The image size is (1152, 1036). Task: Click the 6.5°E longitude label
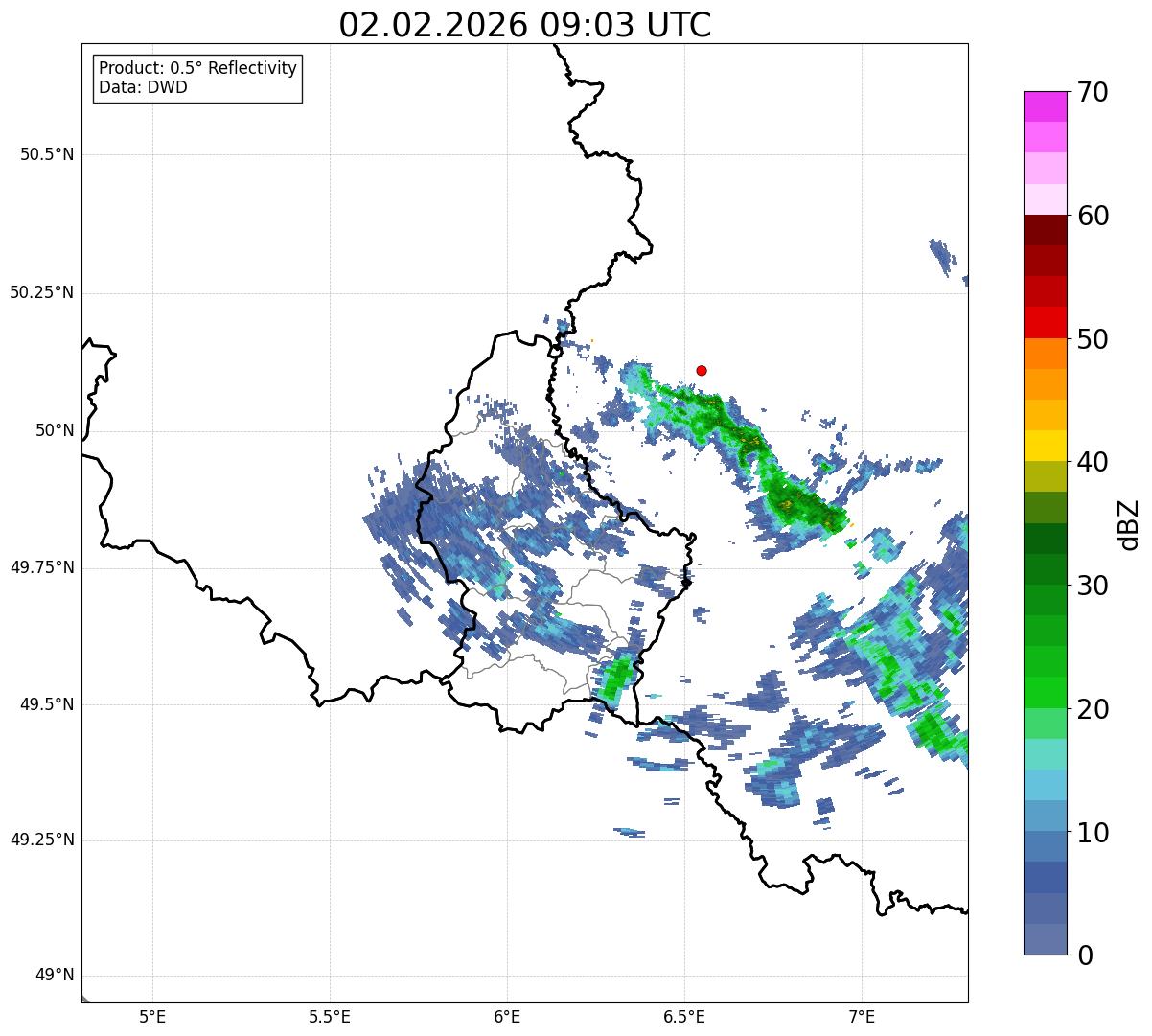click(685, 1017)
